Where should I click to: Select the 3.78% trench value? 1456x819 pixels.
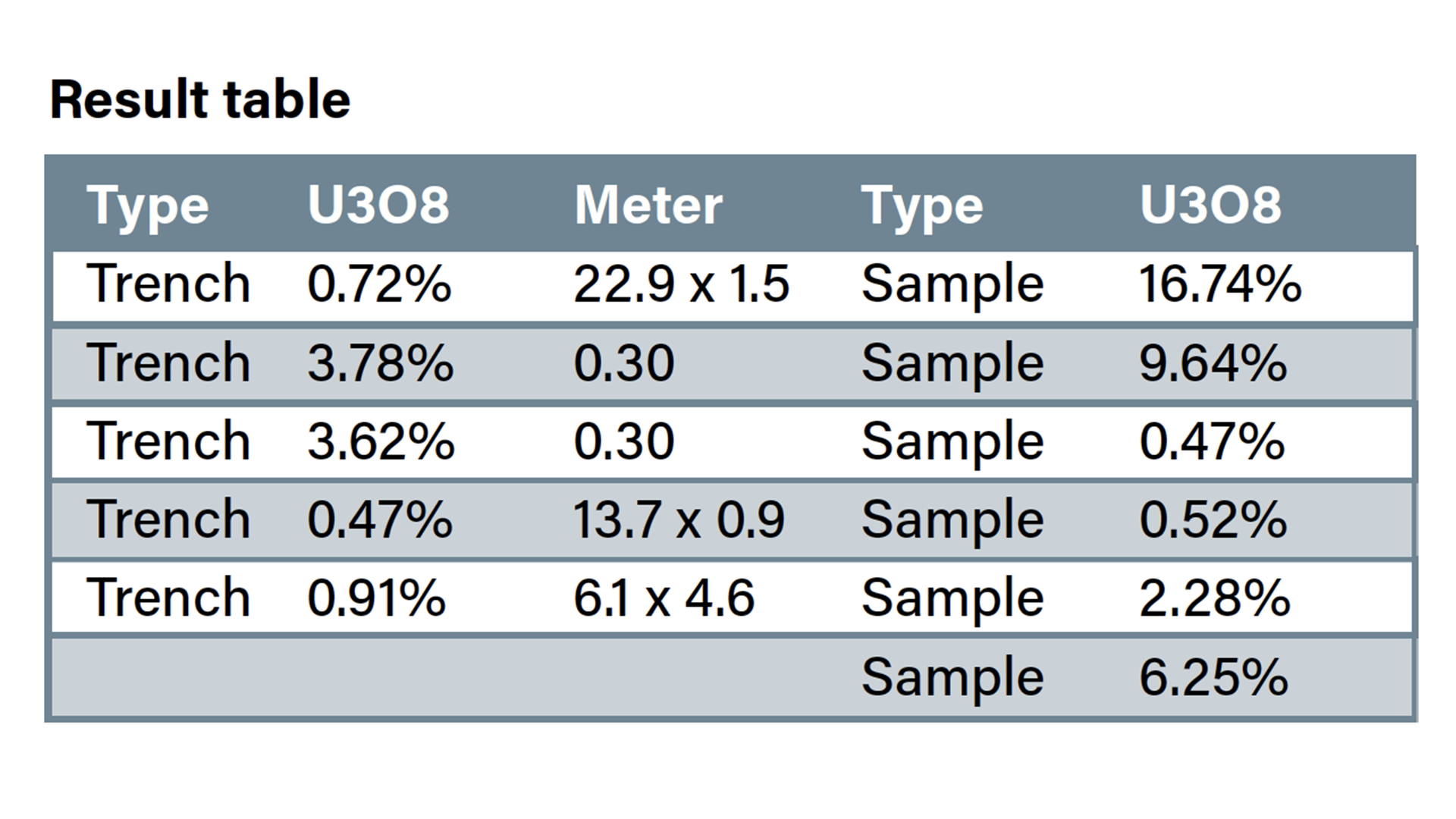tap(380, 363)
